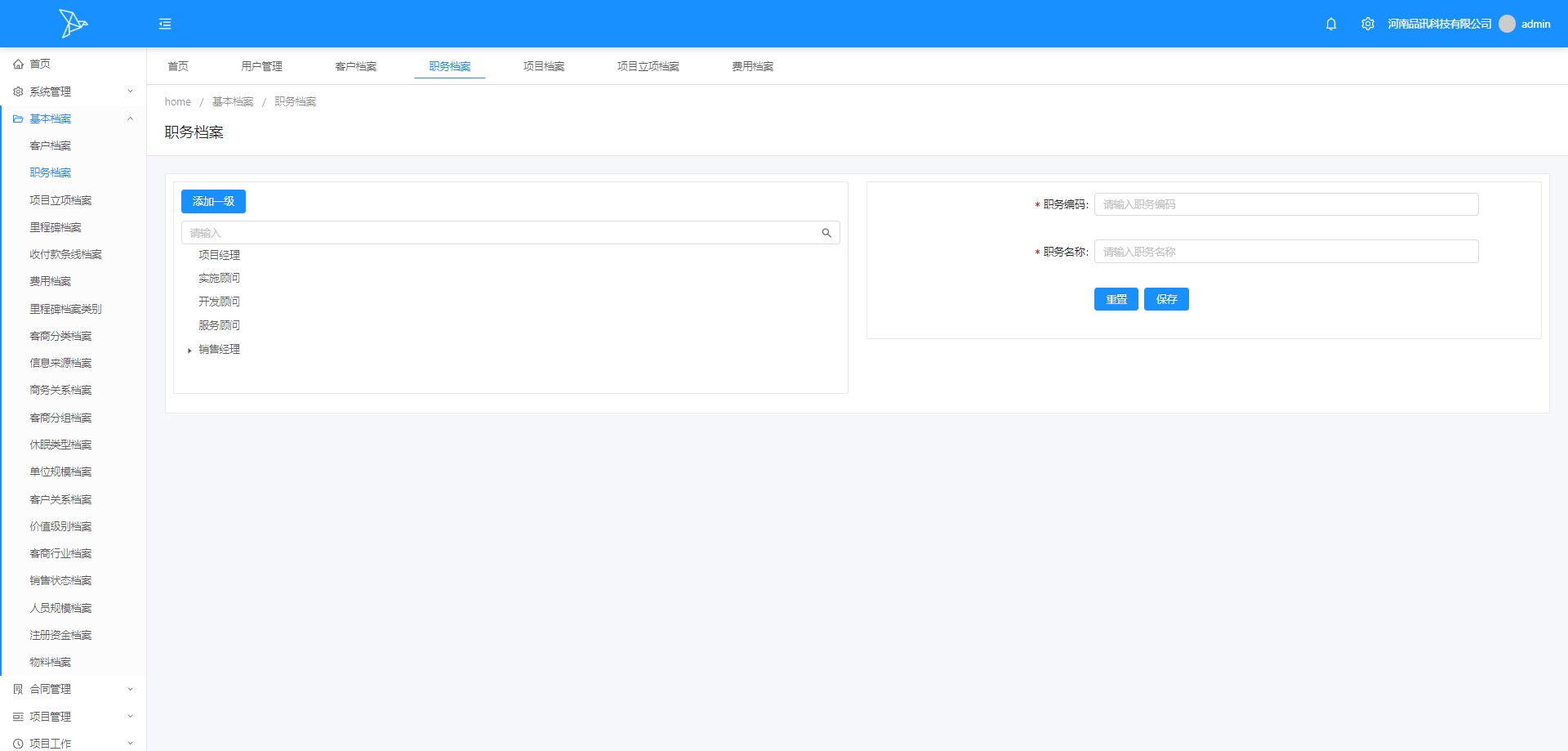Select 实施顾问 in the tree
Viewport: 1568px width, 751px height.
click(220, 278)
